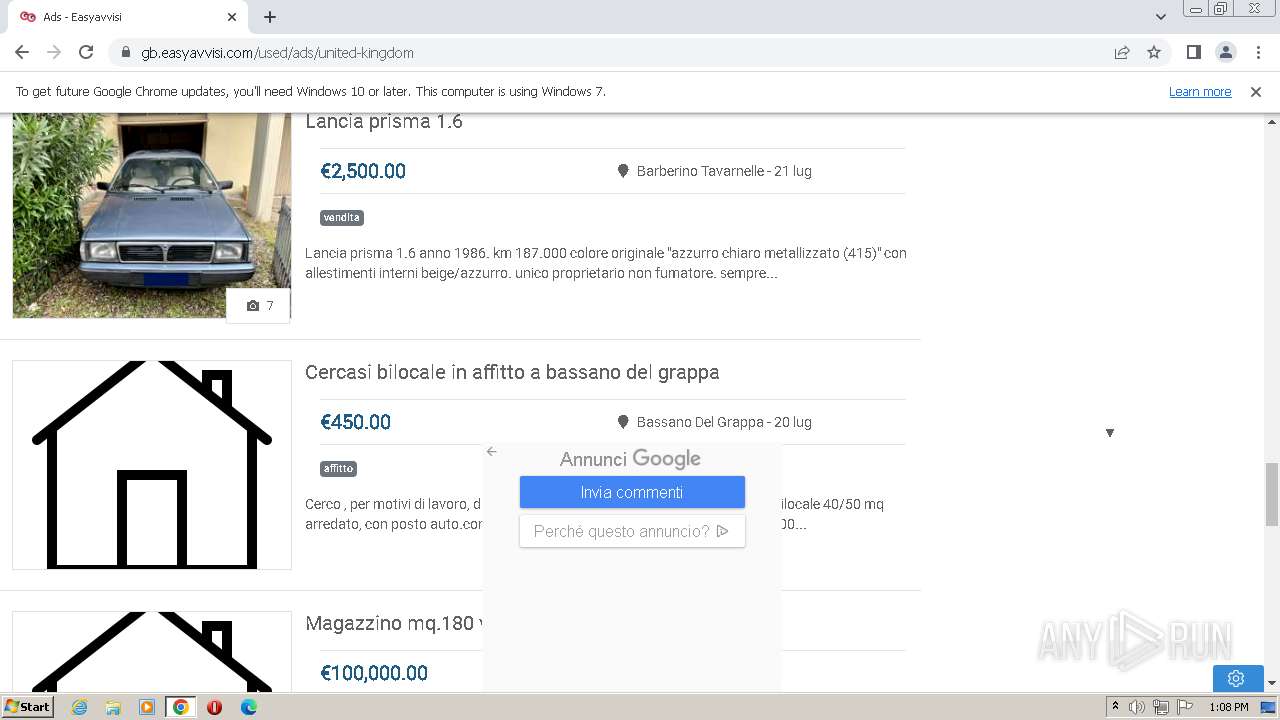Open Cercasi bilocale in affitto listing
The width and height of the screenshot is (1280, 720).
click(512, 372)
